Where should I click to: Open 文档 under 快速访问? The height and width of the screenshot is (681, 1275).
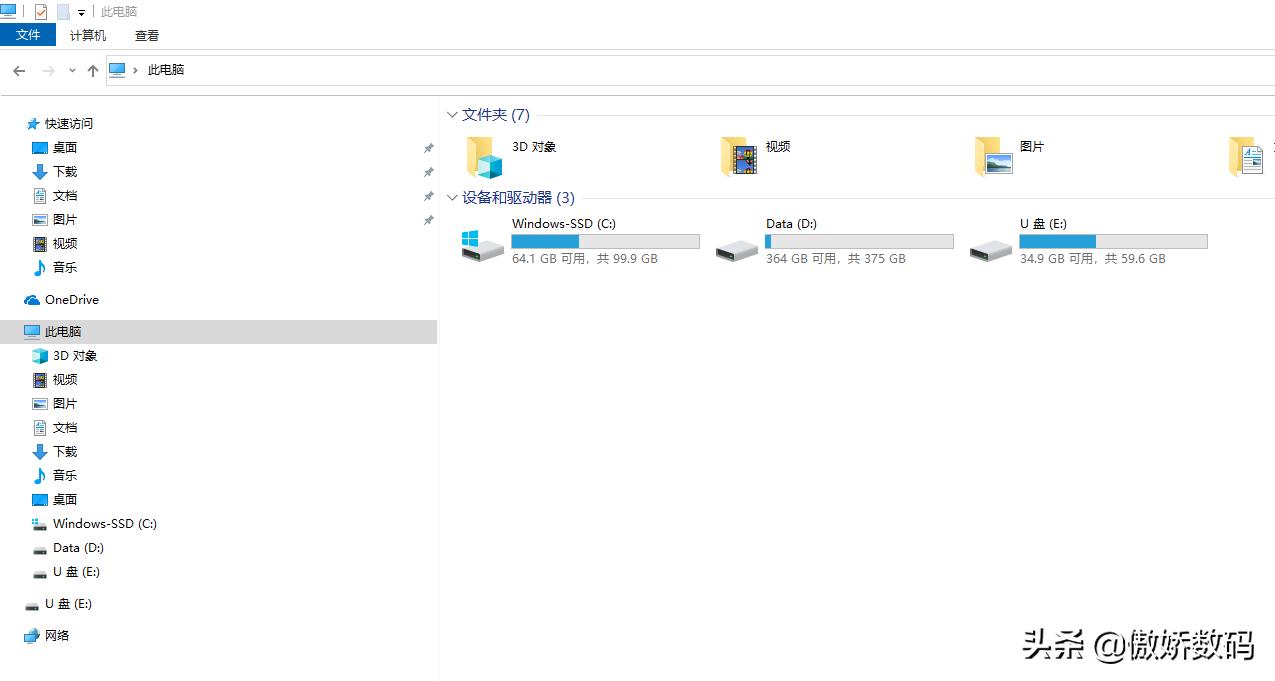[65, 196]
